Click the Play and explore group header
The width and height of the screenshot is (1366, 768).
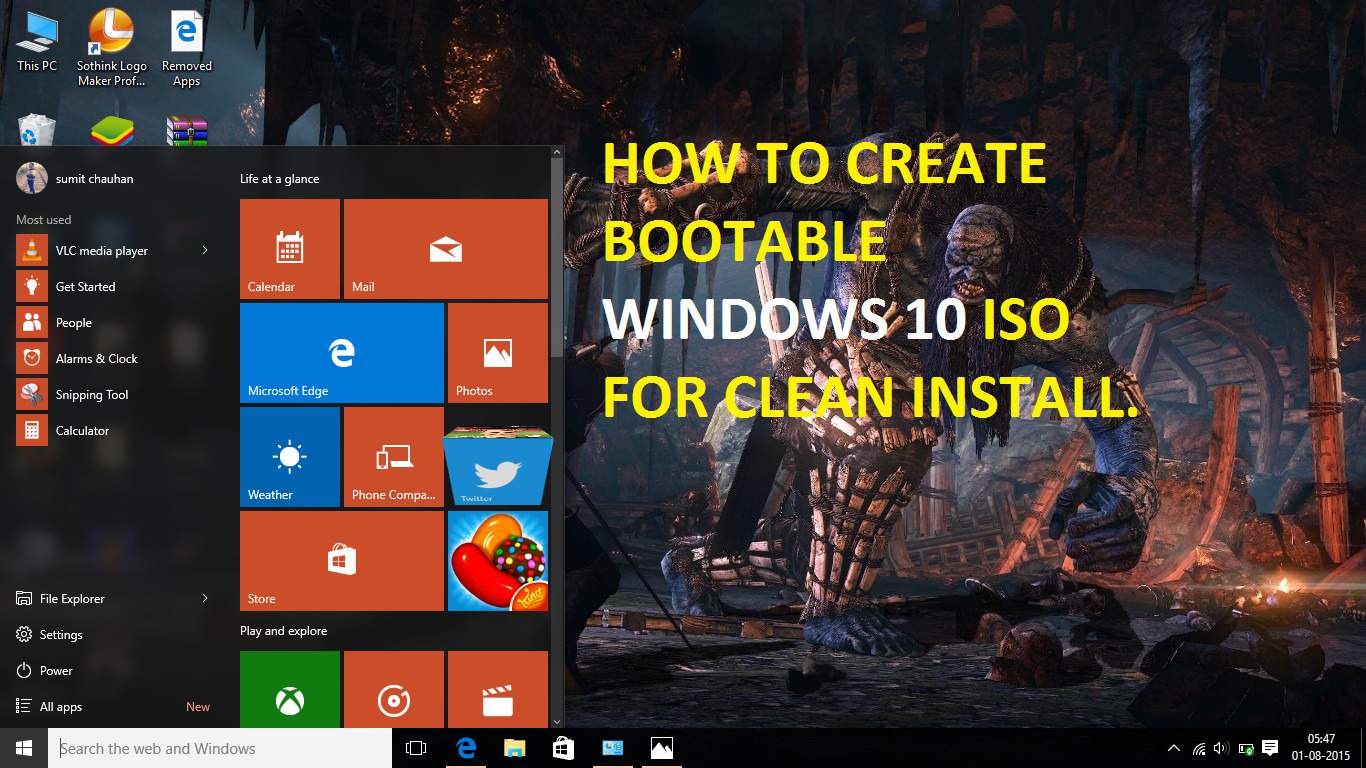(x=284, y=631)
